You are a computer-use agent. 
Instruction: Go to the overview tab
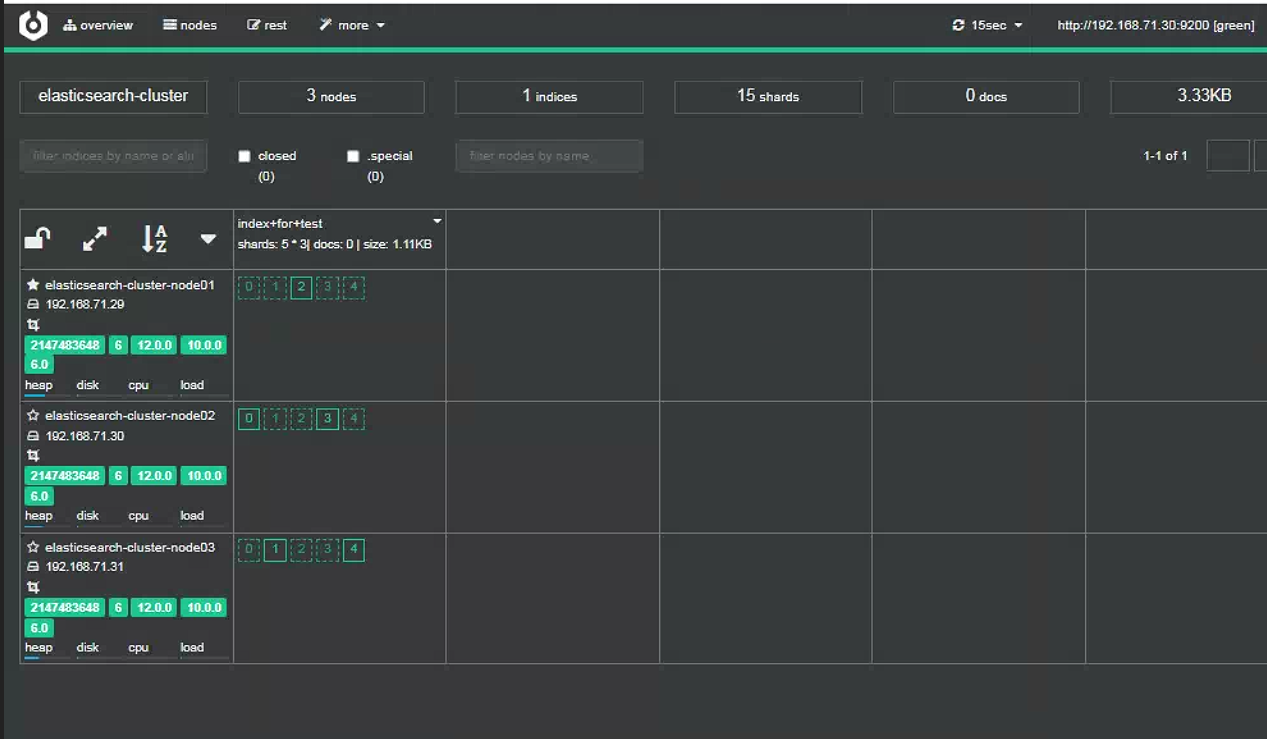pyautogui.click(x=98, y=25)
